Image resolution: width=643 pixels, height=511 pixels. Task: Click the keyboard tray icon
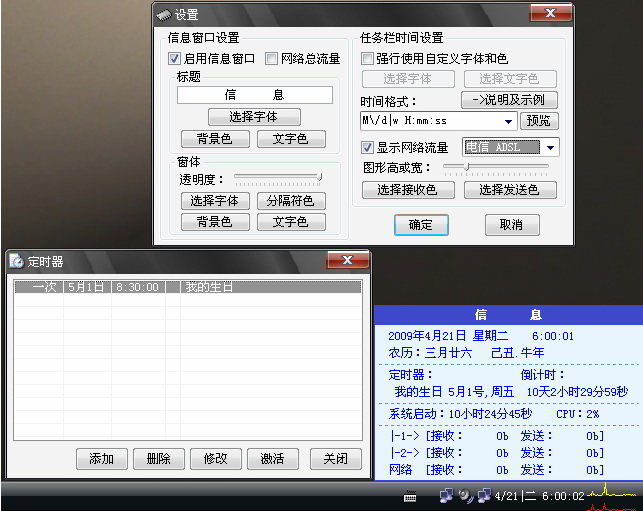pos(410,497)
